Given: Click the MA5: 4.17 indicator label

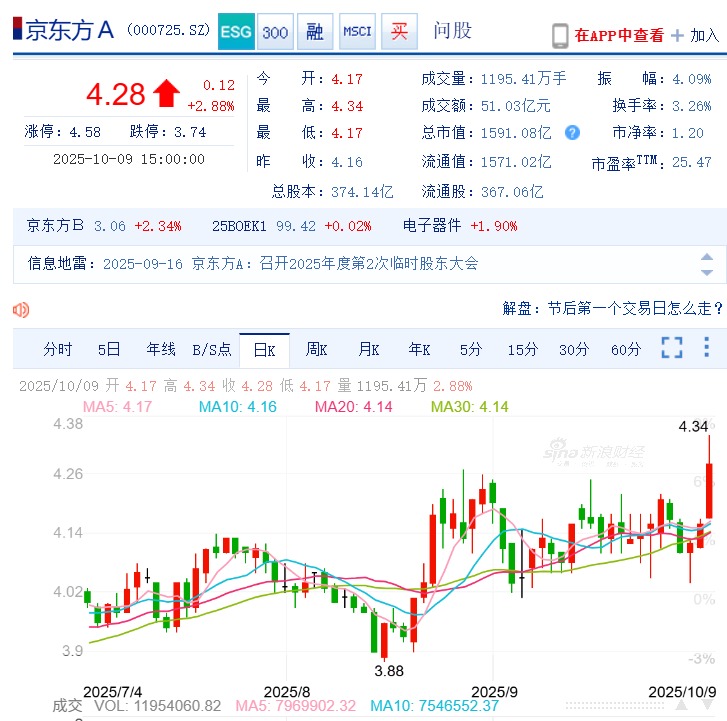Looking at the screenshot, I should coord(117,407).
